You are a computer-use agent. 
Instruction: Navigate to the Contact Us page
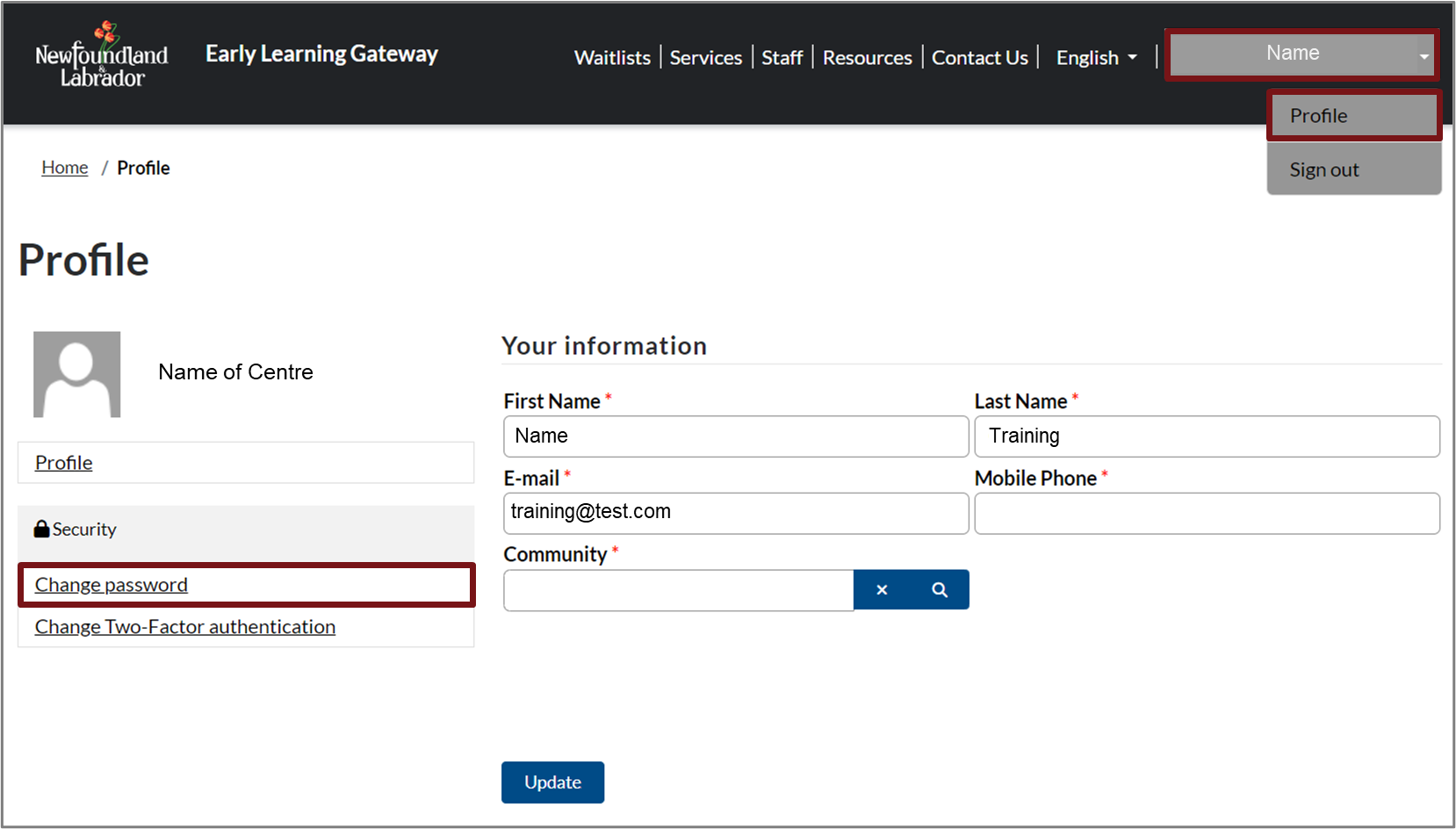(x=979, y=58)
